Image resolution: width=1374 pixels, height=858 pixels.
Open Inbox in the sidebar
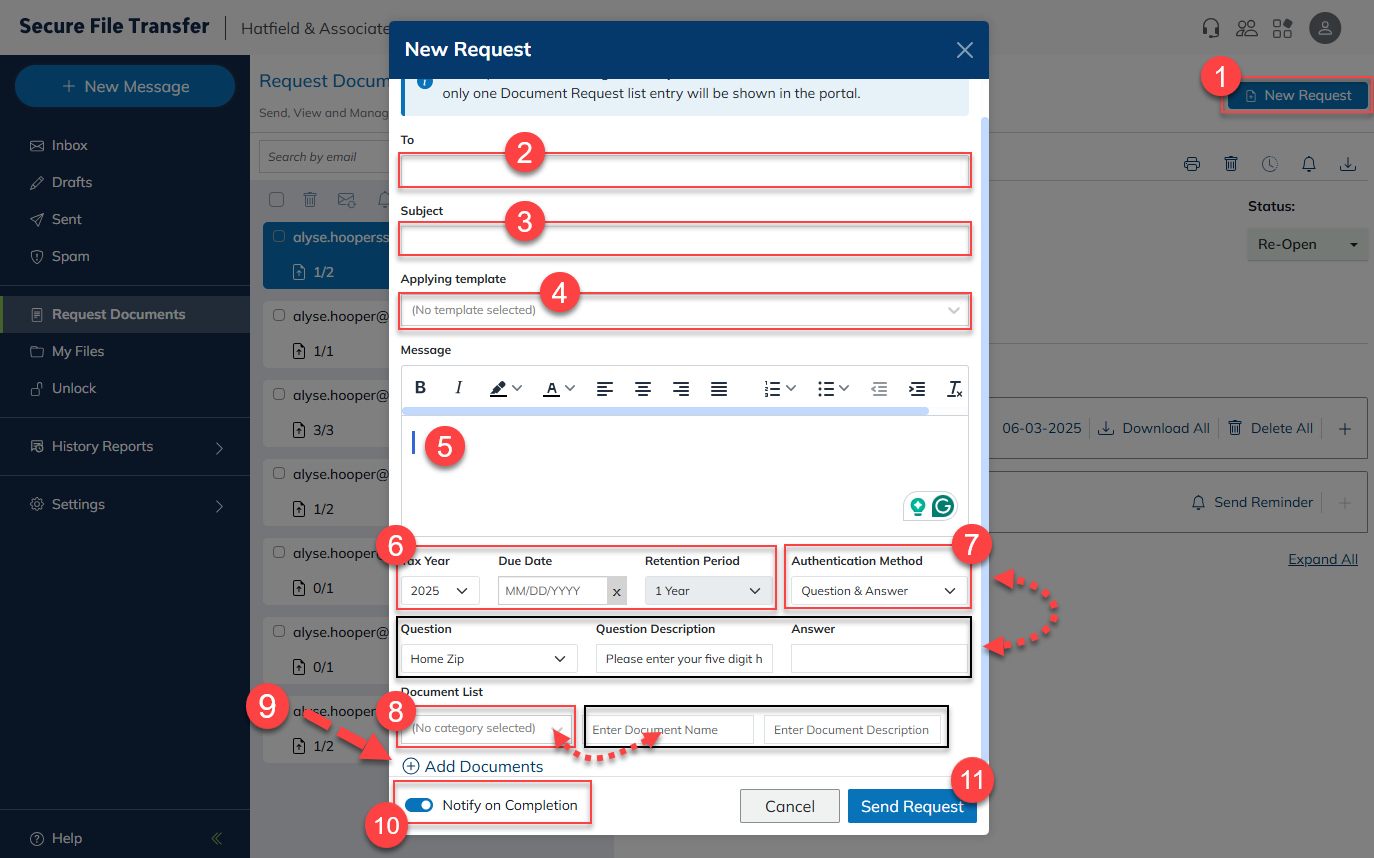[x=70, y=145]
